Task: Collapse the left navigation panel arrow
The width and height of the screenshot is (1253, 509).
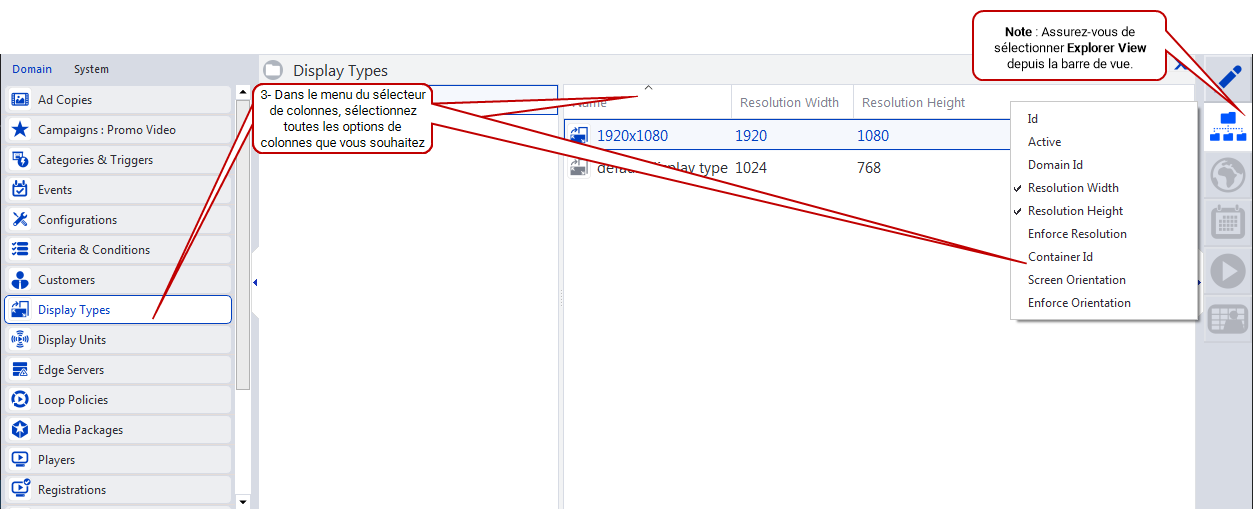Action: (x=255, y=283)
